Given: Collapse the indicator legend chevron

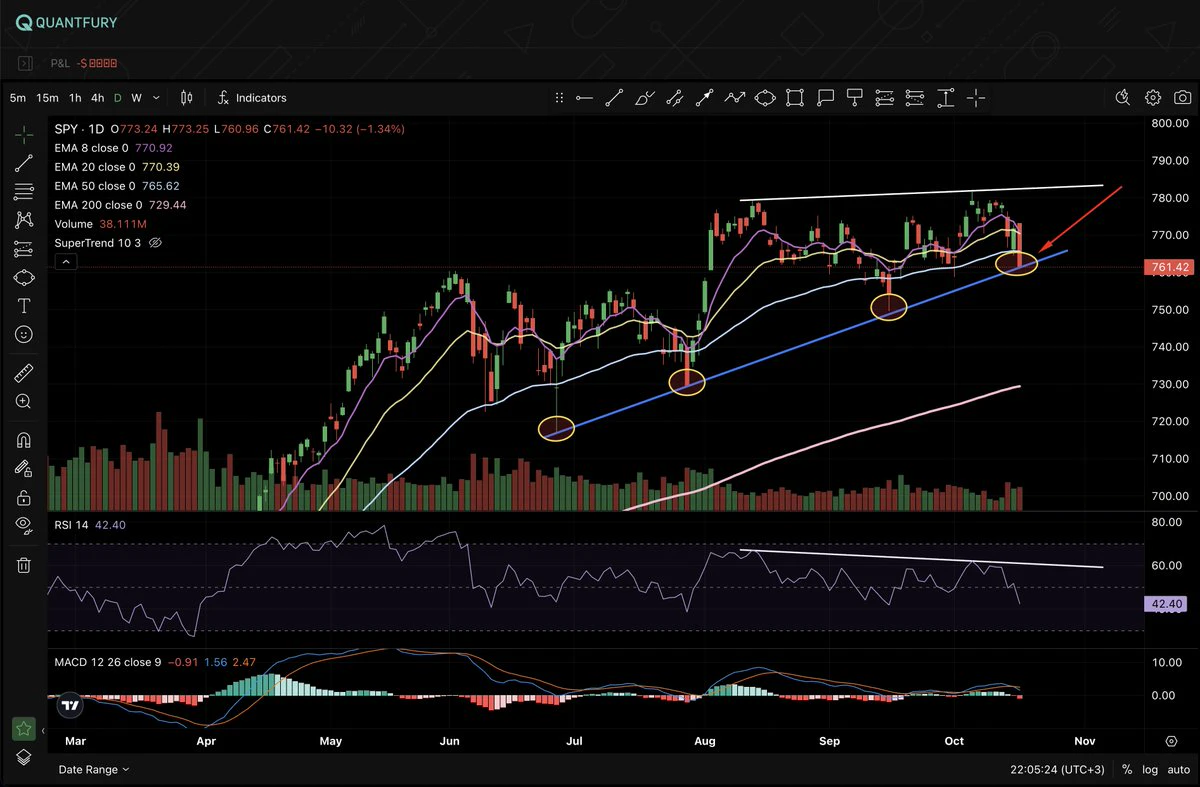Looking at the screenshot, I should (x=64, y=262).
